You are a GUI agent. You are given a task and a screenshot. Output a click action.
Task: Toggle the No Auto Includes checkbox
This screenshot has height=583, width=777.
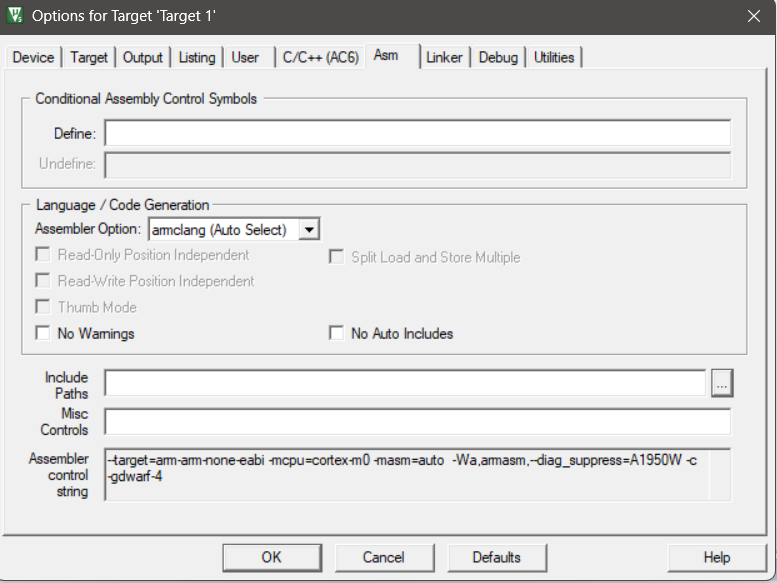[337, 334]
